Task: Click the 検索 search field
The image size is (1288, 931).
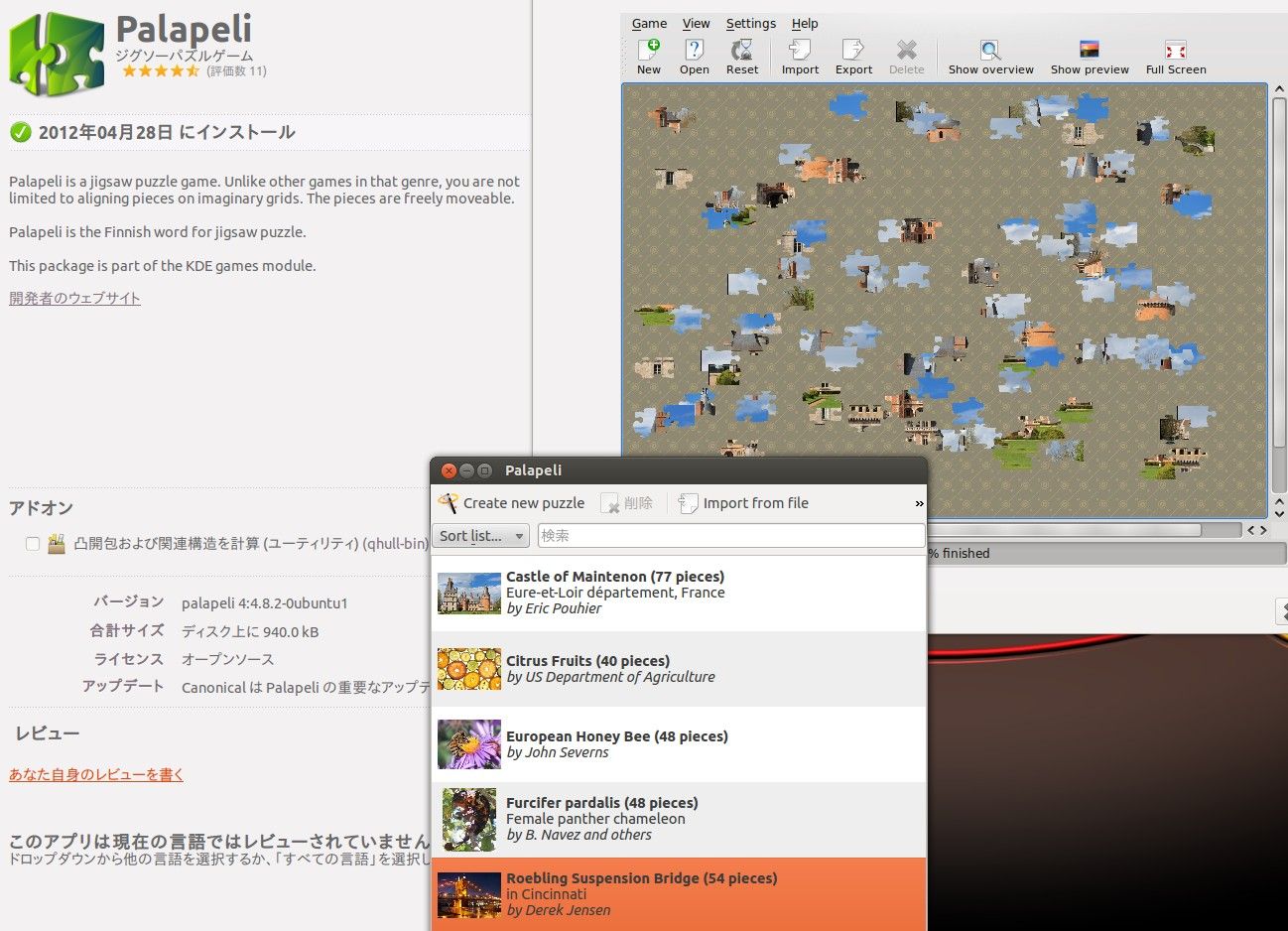Action: (x=731, y=536)
